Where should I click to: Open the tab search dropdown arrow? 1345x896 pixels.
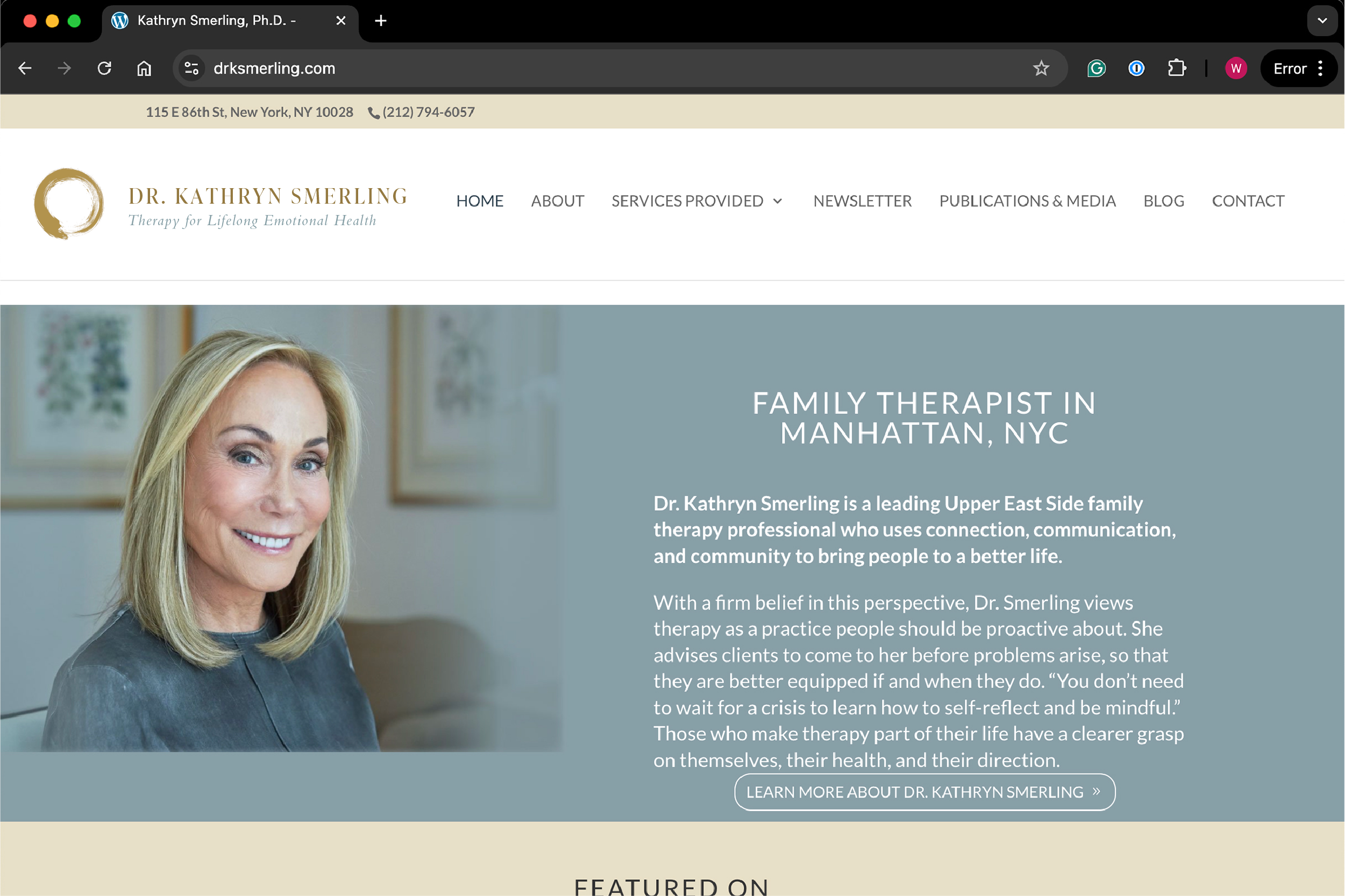click(1322, 20)
